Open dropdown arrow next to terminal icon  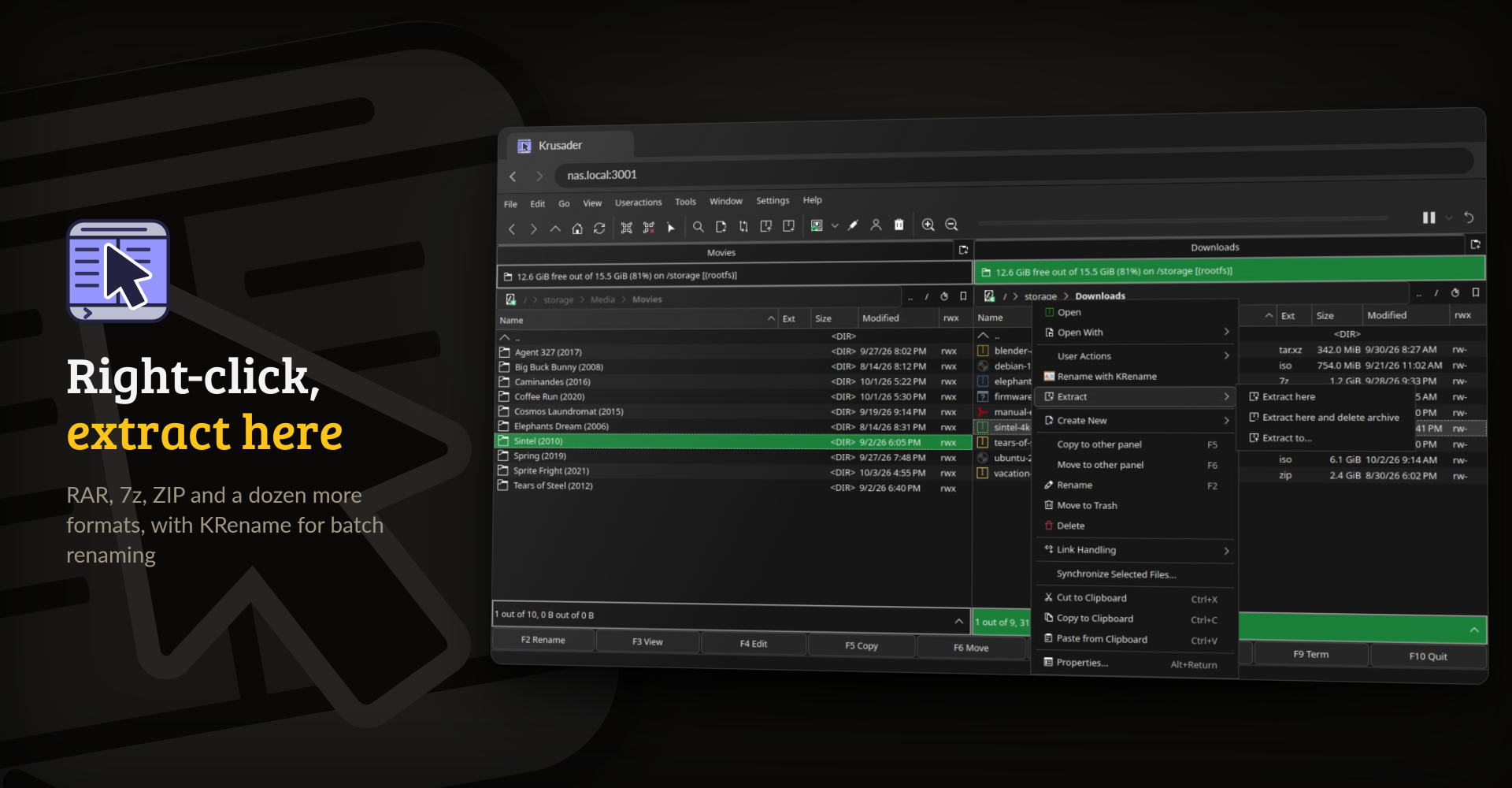(835, 225)
